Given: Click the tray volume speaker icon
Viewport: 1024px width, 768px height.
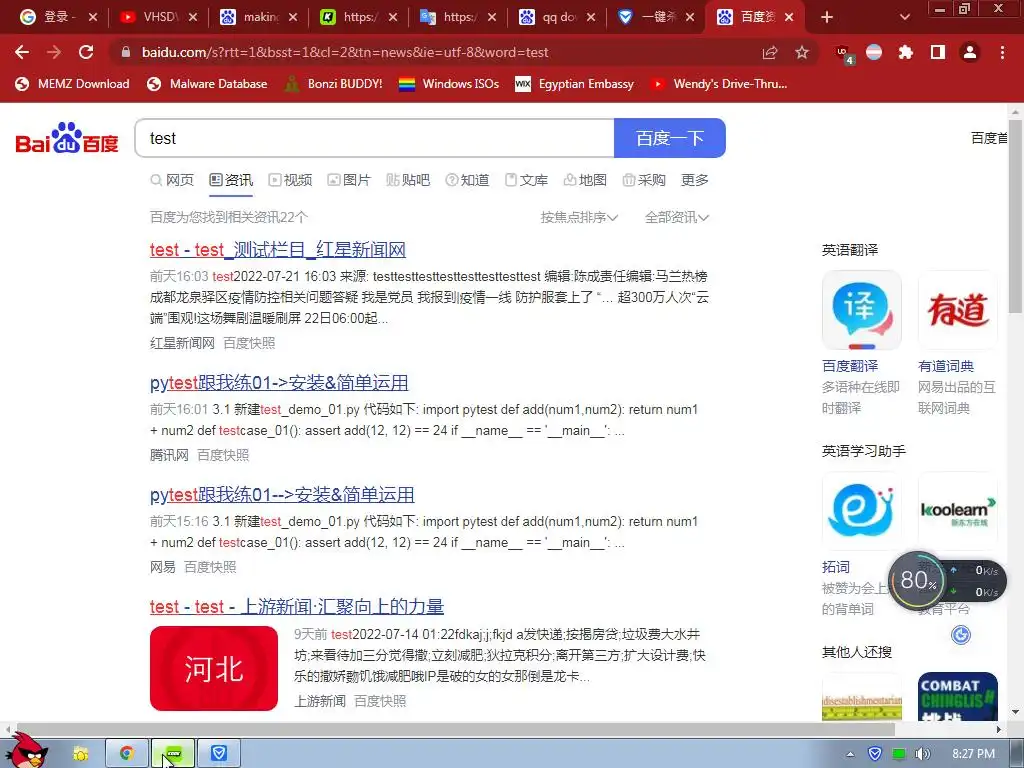Looking at the screenshot, I should click(922, 754).
